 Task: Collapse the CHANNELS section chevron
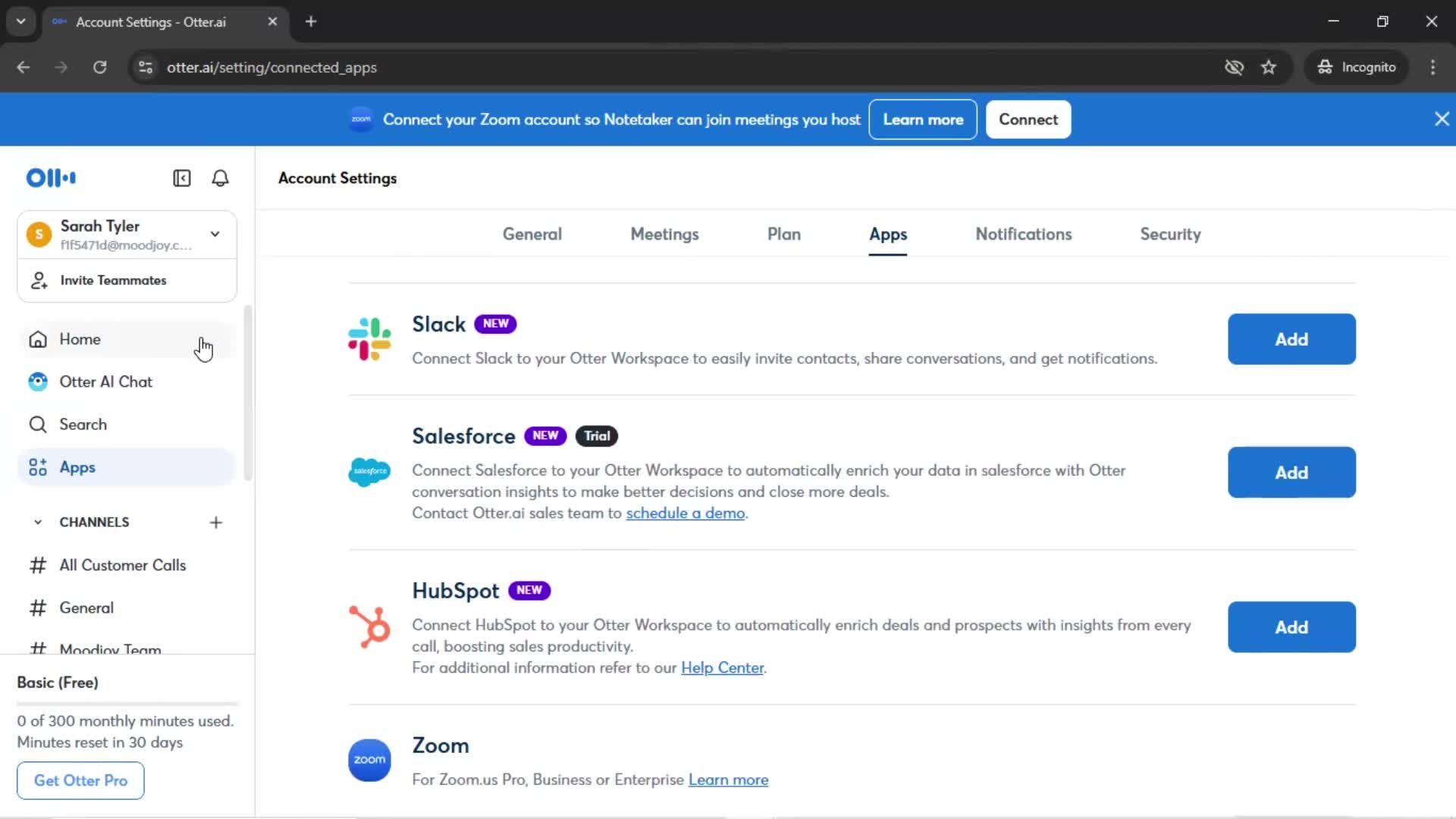pyautogui.click(x=38, y=522)
